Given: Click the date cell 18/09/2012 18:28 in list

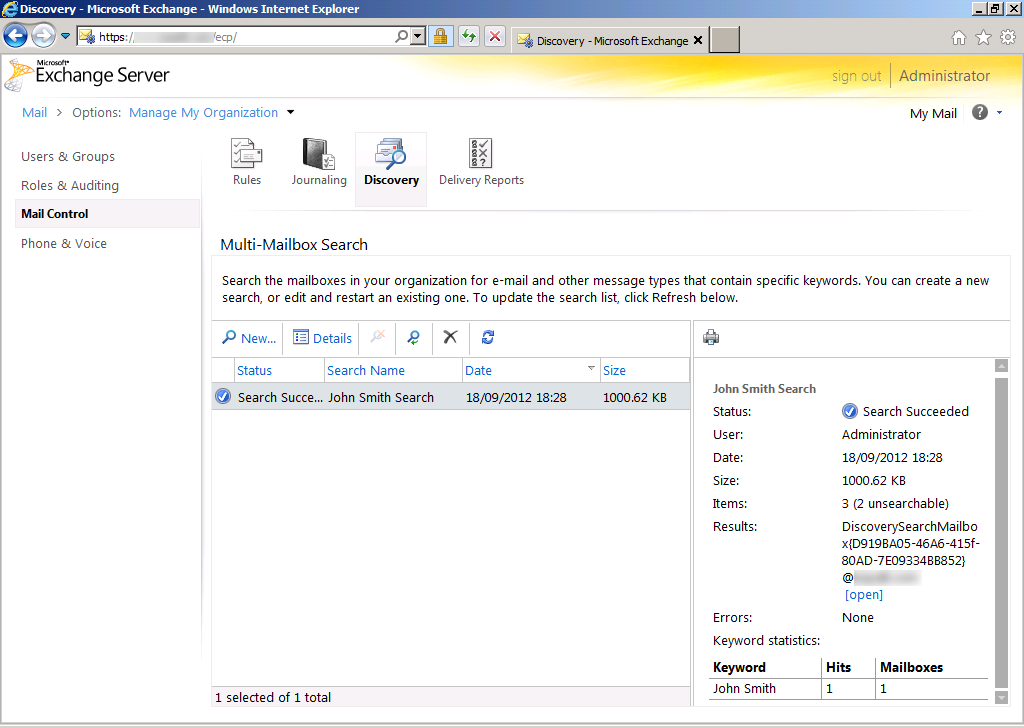Looking at the screenshot, I should click(x=516, y=398).
